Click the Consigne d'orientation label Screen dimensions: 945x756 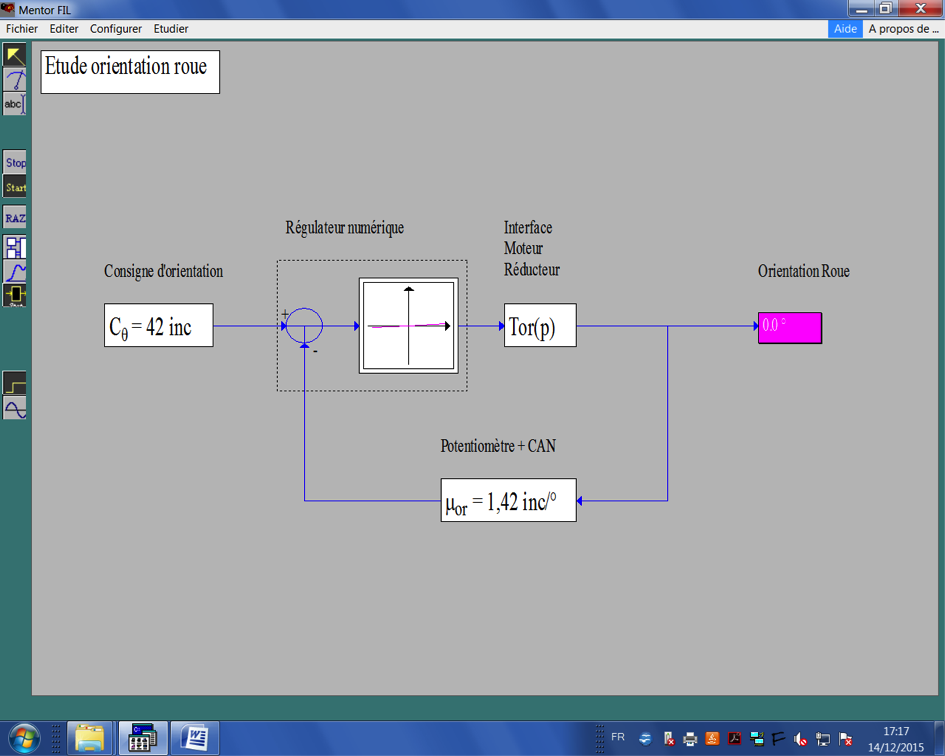(x=163, y=271)
